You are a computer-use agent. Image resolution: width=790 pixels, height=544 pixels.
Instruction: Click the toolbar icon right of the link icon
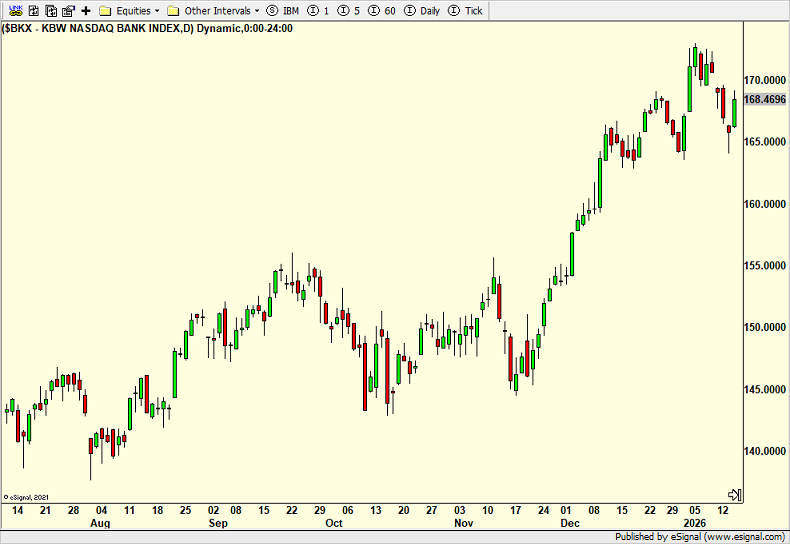pyautogui.click(x=32, y=10)
